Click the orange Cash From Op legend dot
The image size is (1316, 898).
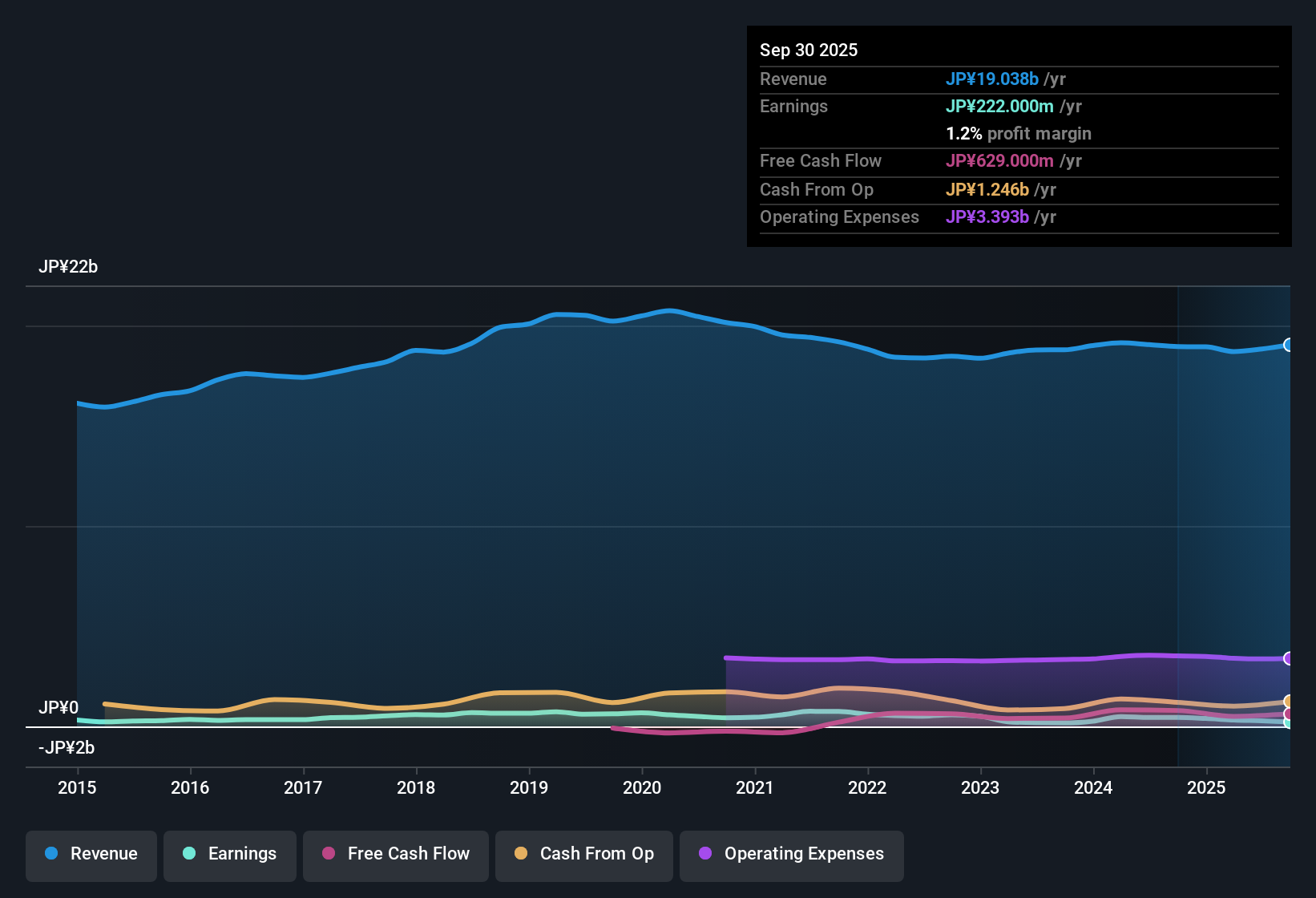[x=520, y=854]
